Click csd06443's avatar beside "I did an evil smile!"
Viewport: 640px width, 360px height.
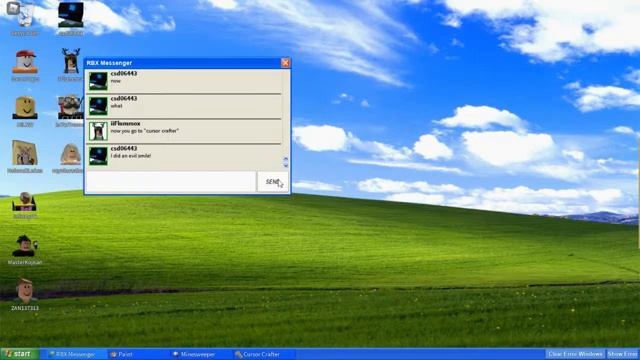pyautogui.click(x=98, y=156)
